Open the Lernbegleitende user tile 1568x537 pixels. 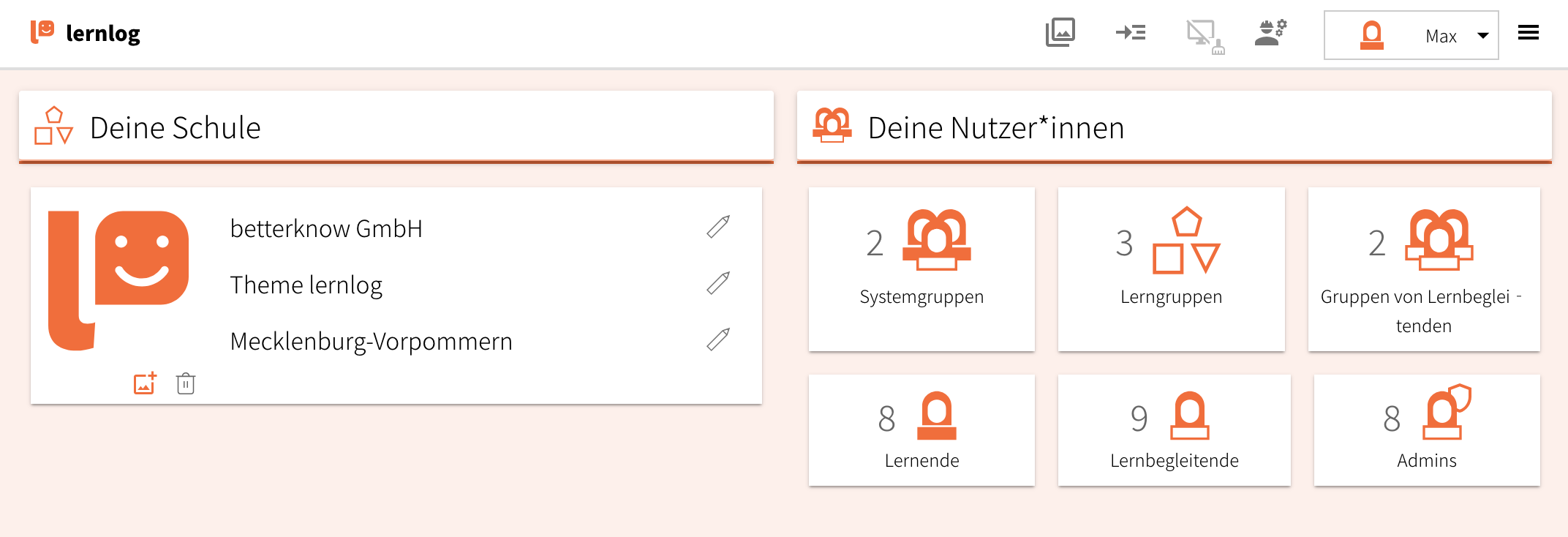[1174, 429]
